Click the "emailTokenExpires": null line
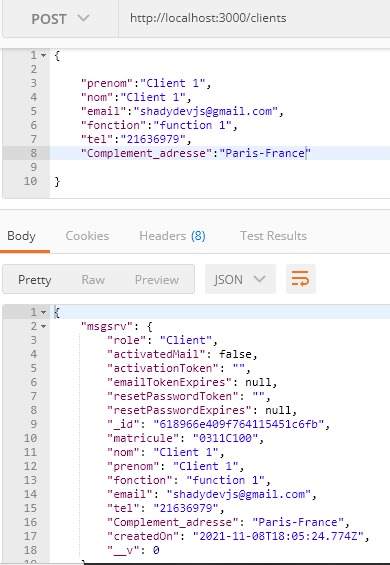 192,383
